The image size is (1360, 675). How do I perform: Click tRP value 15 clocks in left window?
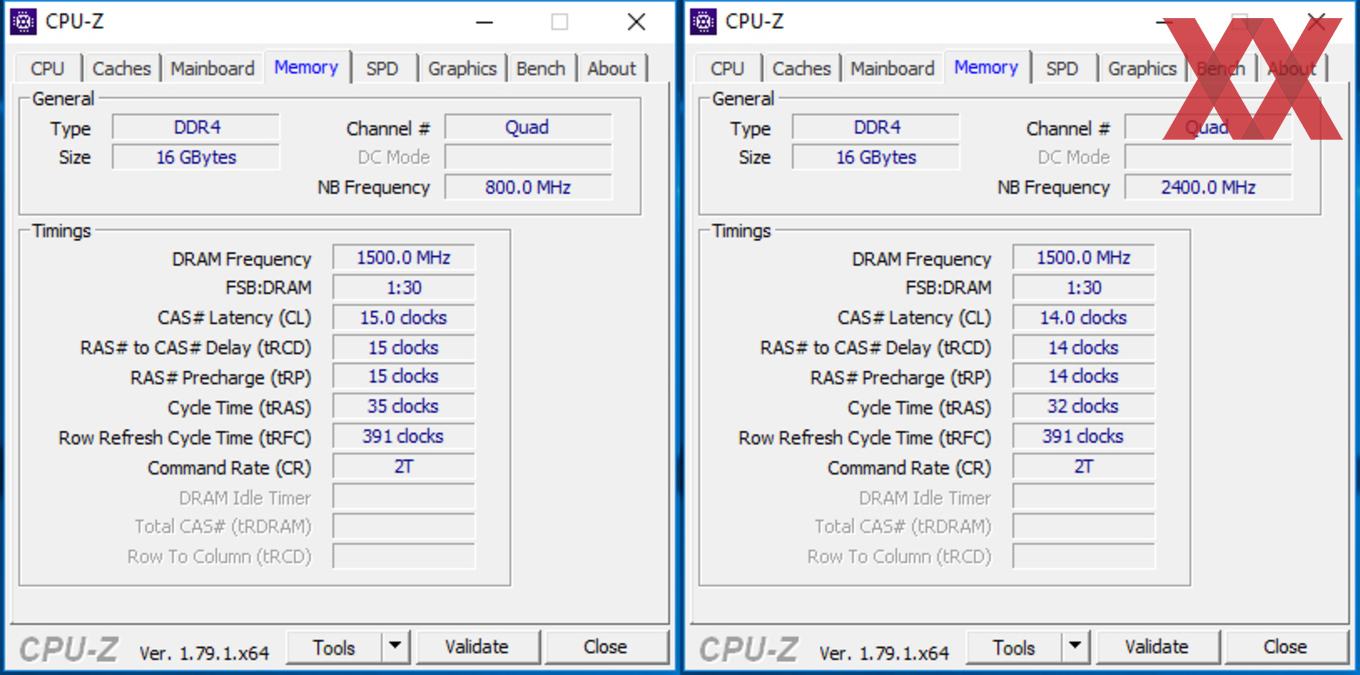click(x=403, y=377)
